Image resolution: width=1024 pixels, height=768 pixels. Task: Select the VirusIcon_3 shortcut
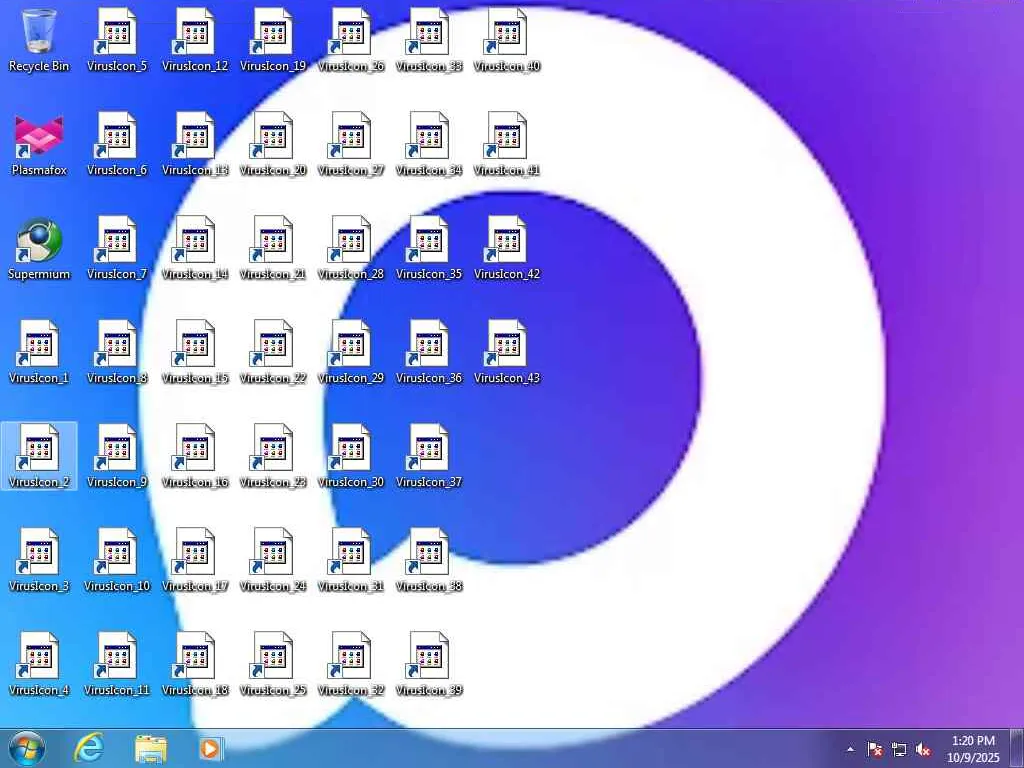coord(39,560)
